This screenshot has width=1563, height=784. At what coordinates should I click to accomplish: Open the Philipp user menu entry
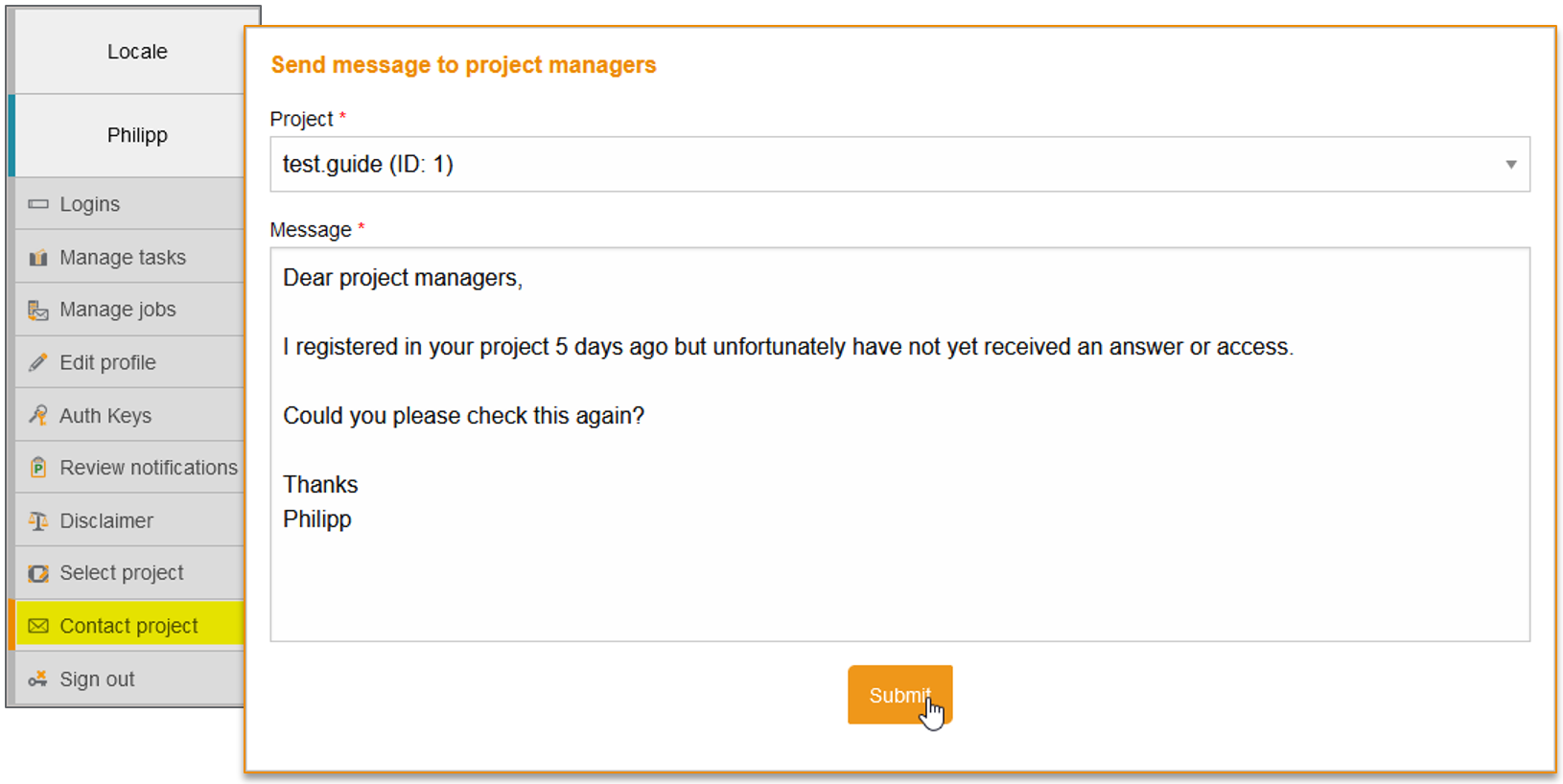point(137,134)
